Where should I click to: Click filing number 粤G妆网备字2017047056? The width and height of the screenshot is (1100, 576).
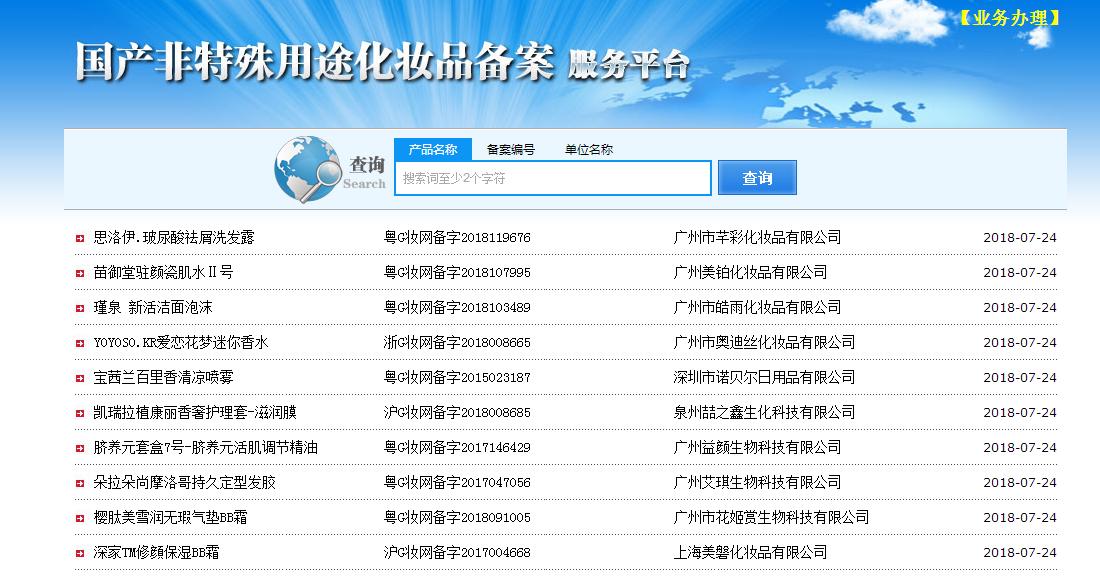pyautogui.click(x=457, y=482)
